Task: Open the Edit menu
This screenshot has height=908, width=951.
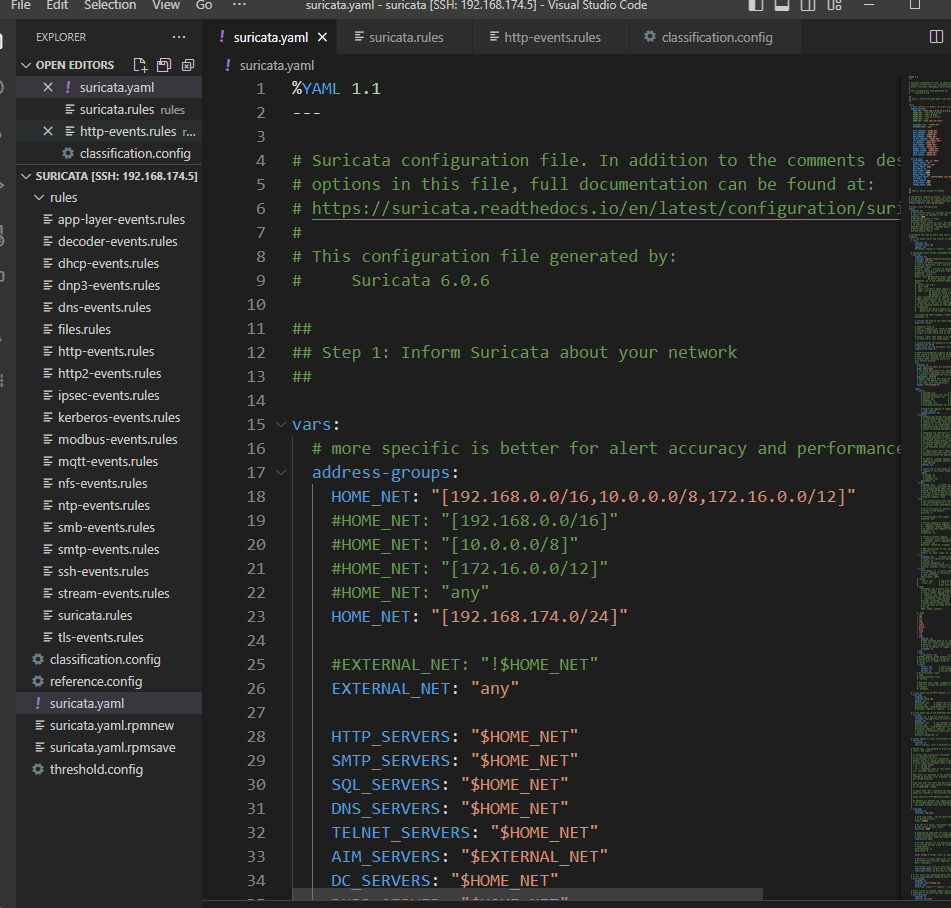Action: point(57,5)
